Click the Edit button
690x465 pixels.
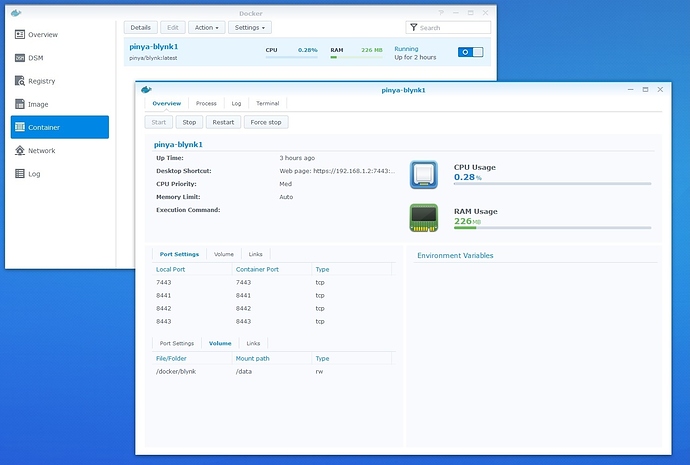point(173,27)
